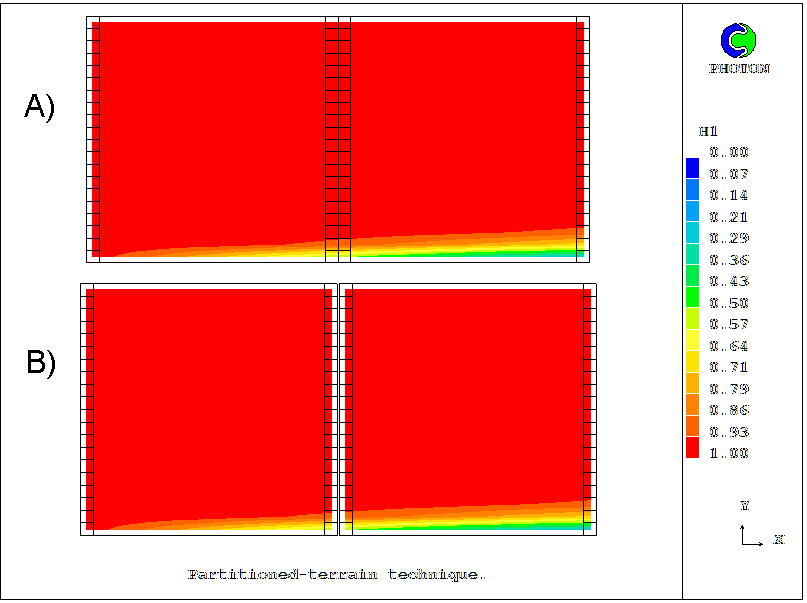Click the PHOTON logo icon
Screen dimensions: 807x603
pos(739,40)
